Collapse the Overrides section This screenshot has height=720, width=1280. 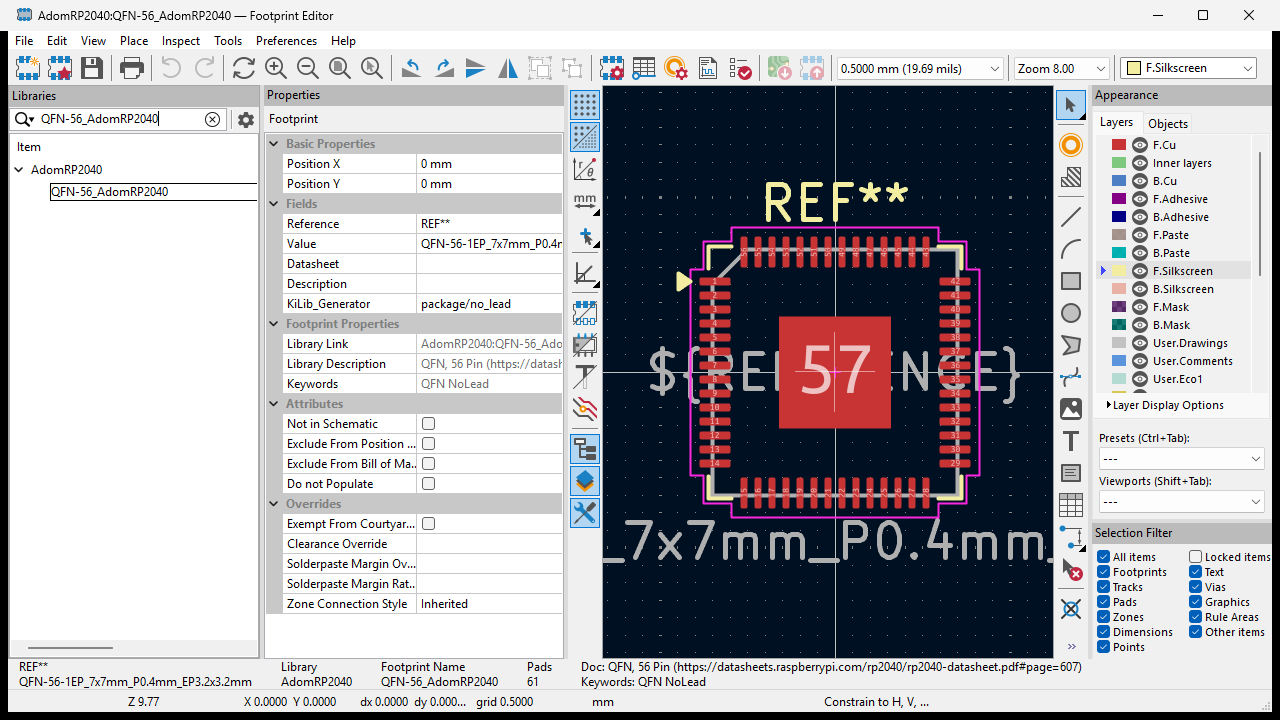click(x=275, y=504)
